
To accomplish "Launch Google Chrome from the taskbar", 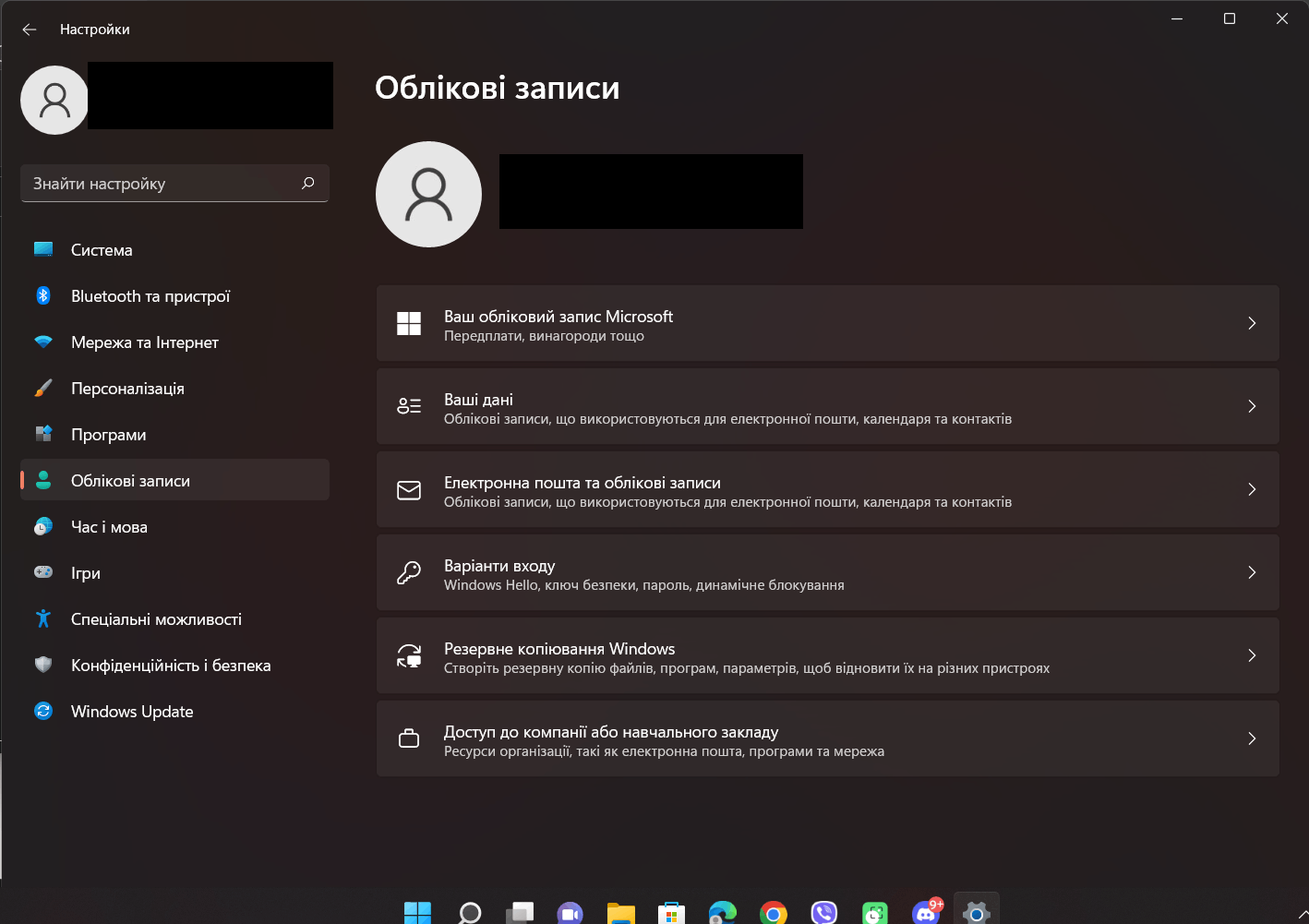I will (x=774, y=913).
